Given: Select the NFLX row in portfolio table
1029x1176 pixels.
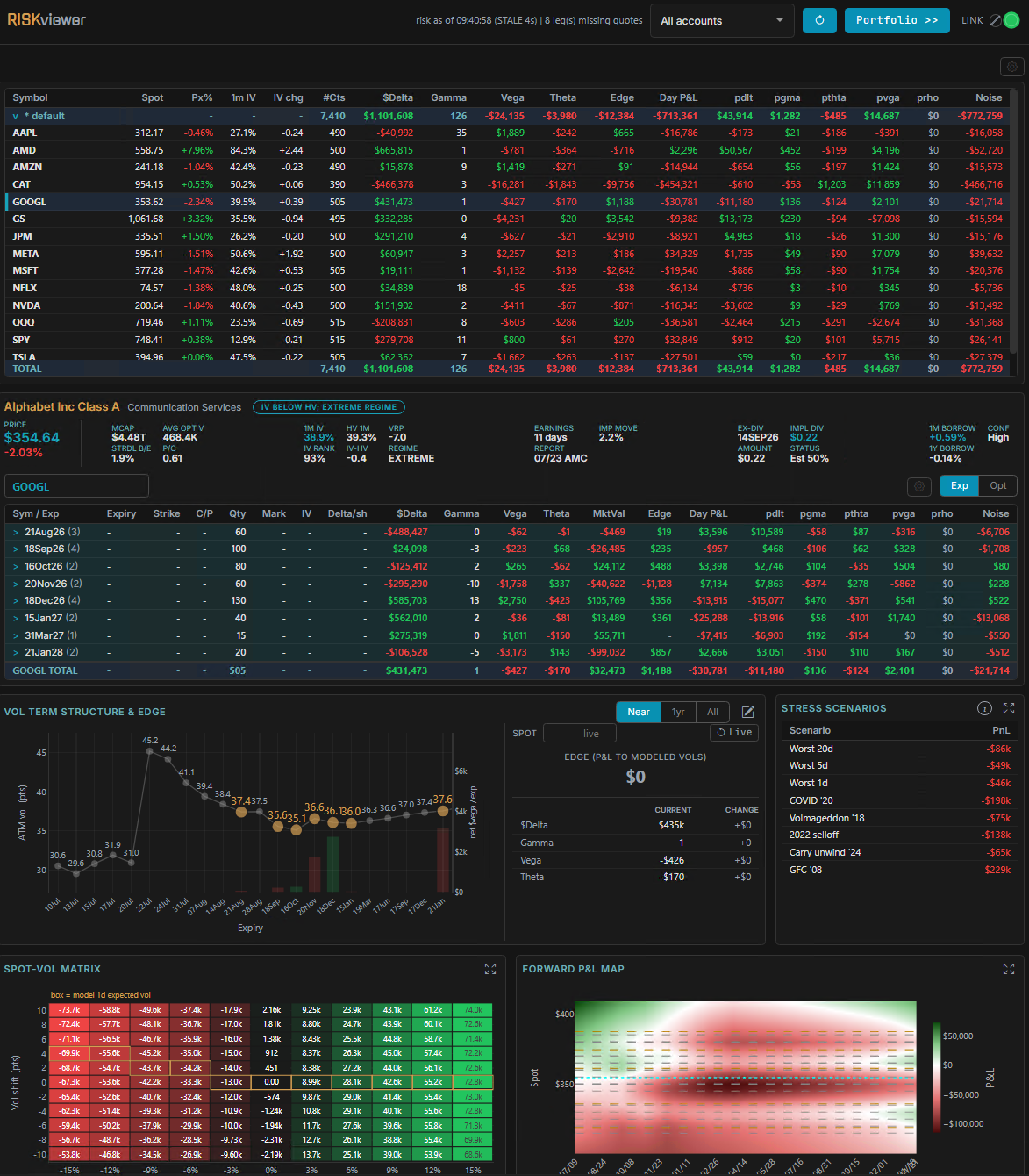Looking at the screenshot, I should pyautogui.click(x=507, y=288).
